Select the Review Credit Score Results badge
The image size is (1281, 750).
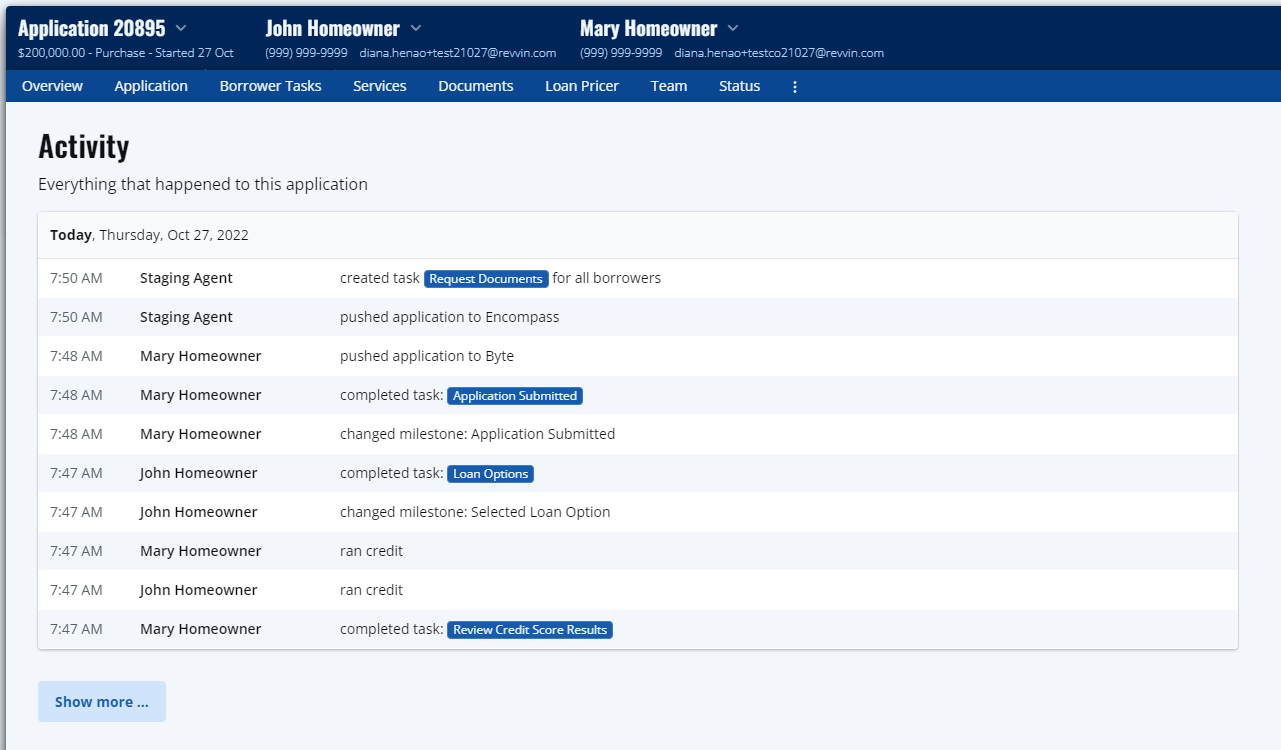coord(529,630)
